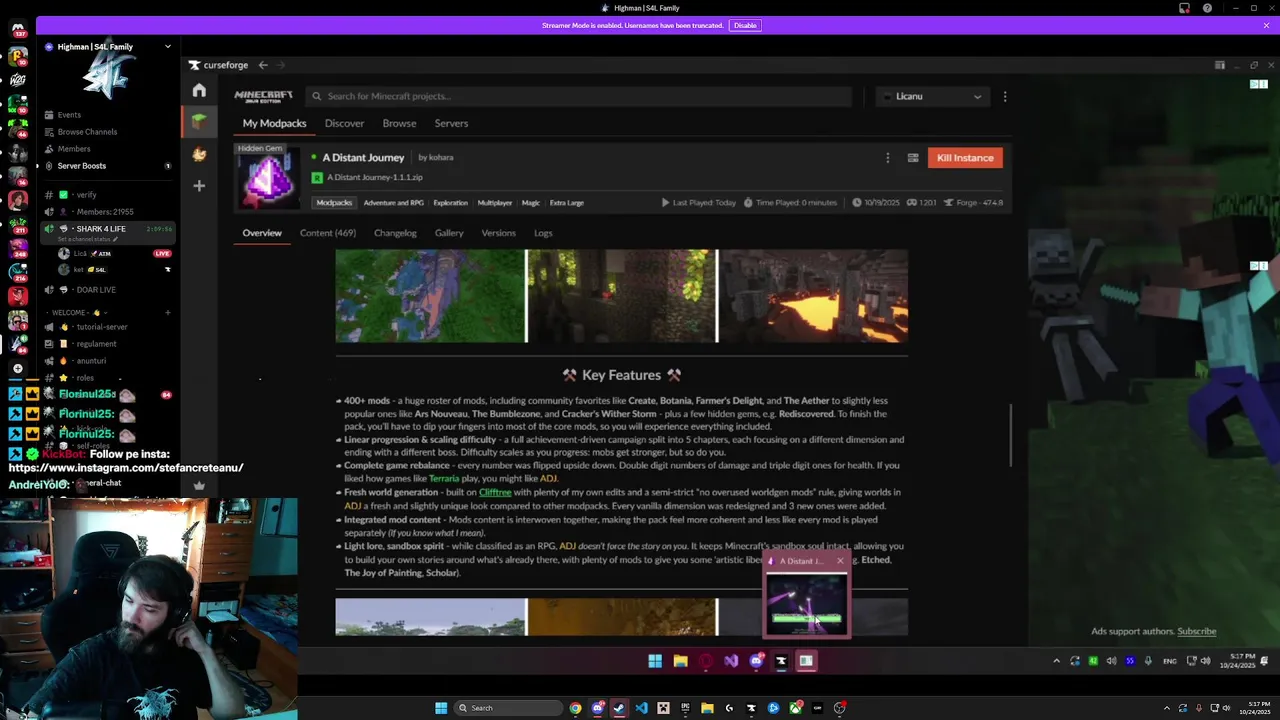Switch to the My Modpacks tab
Screen dimensions: 1280x720
[x=274, y=123]
